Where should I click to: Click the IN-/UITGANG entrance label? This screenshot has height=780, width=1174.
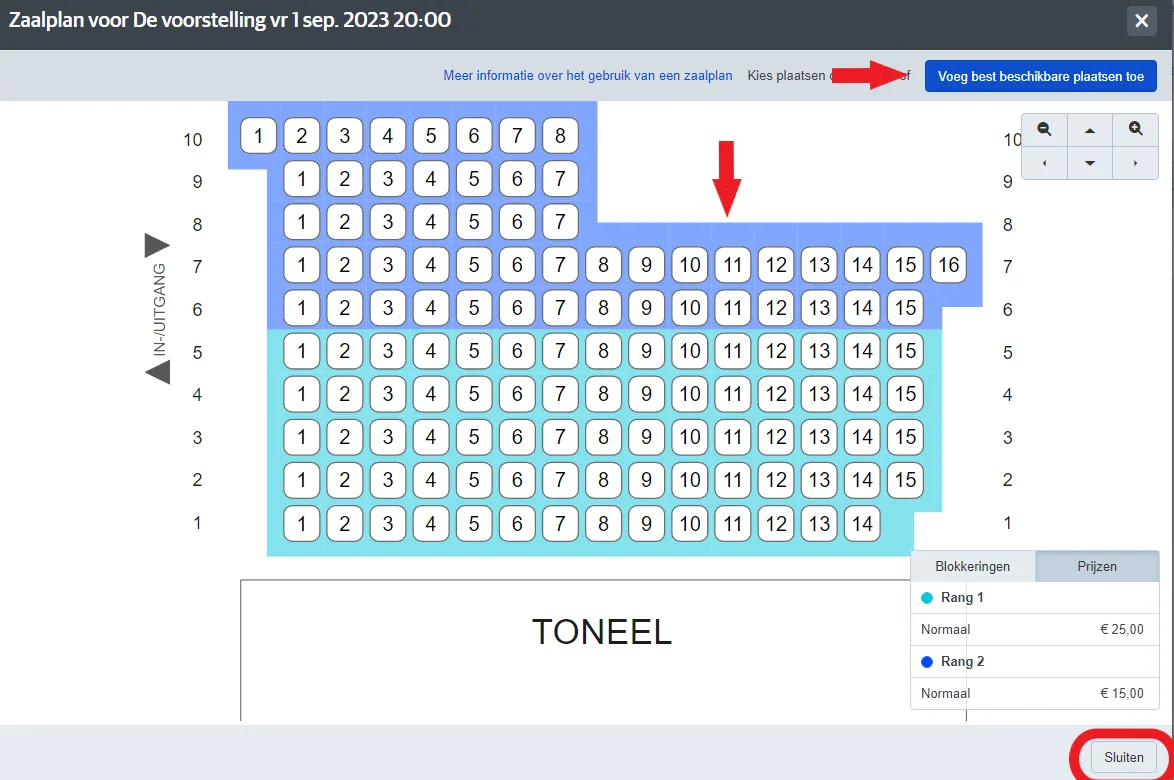[x=159, y=309]
